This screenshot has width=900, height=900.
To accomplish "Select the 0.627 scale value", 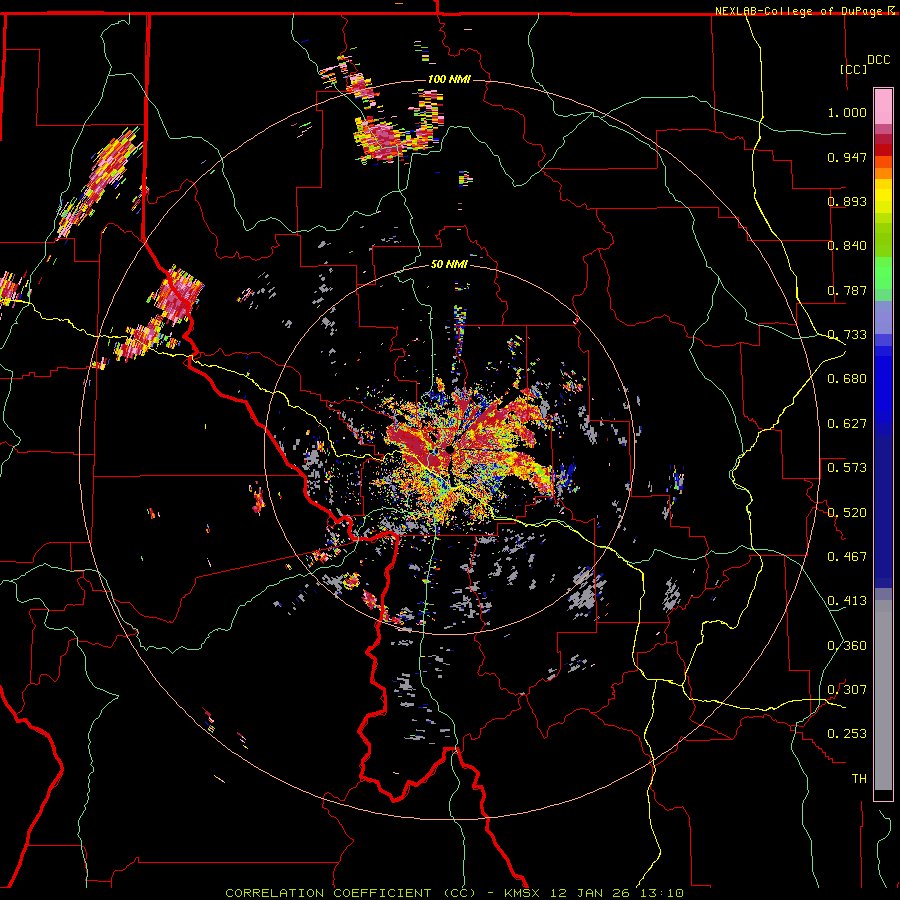I will point(847,424).
